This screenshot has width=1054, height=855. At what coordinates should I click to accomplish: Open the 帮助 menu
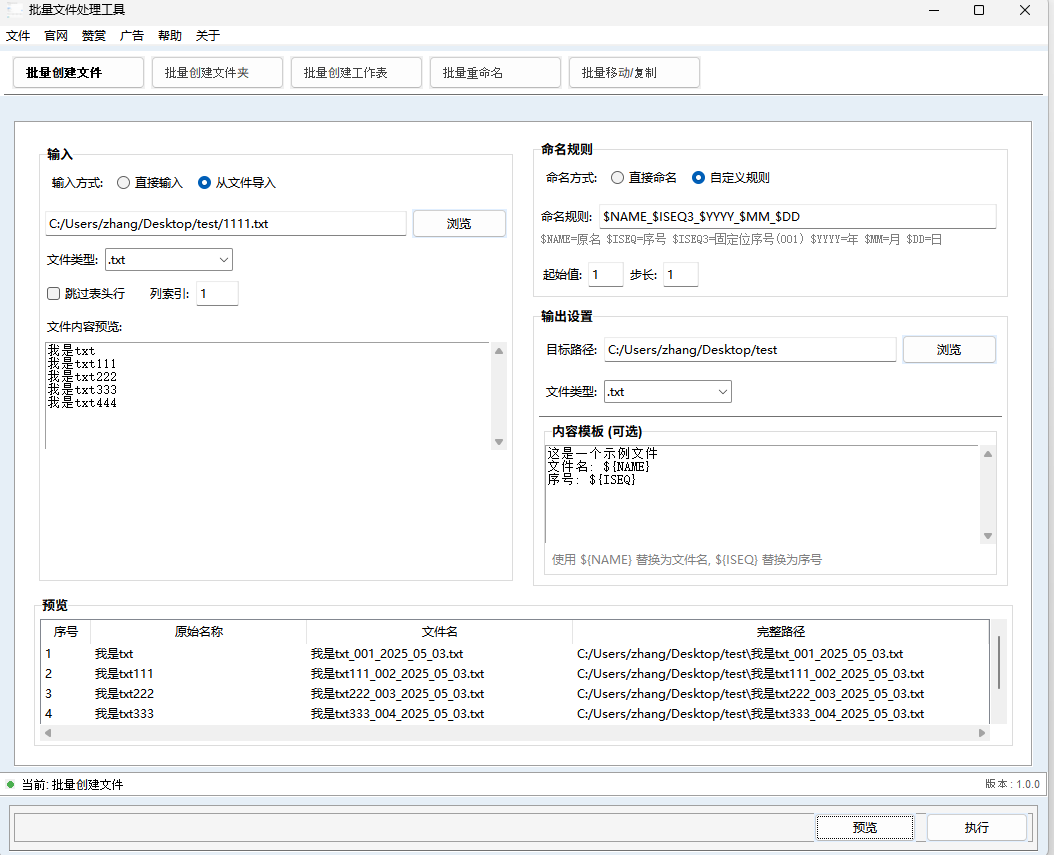click(170, 35)
